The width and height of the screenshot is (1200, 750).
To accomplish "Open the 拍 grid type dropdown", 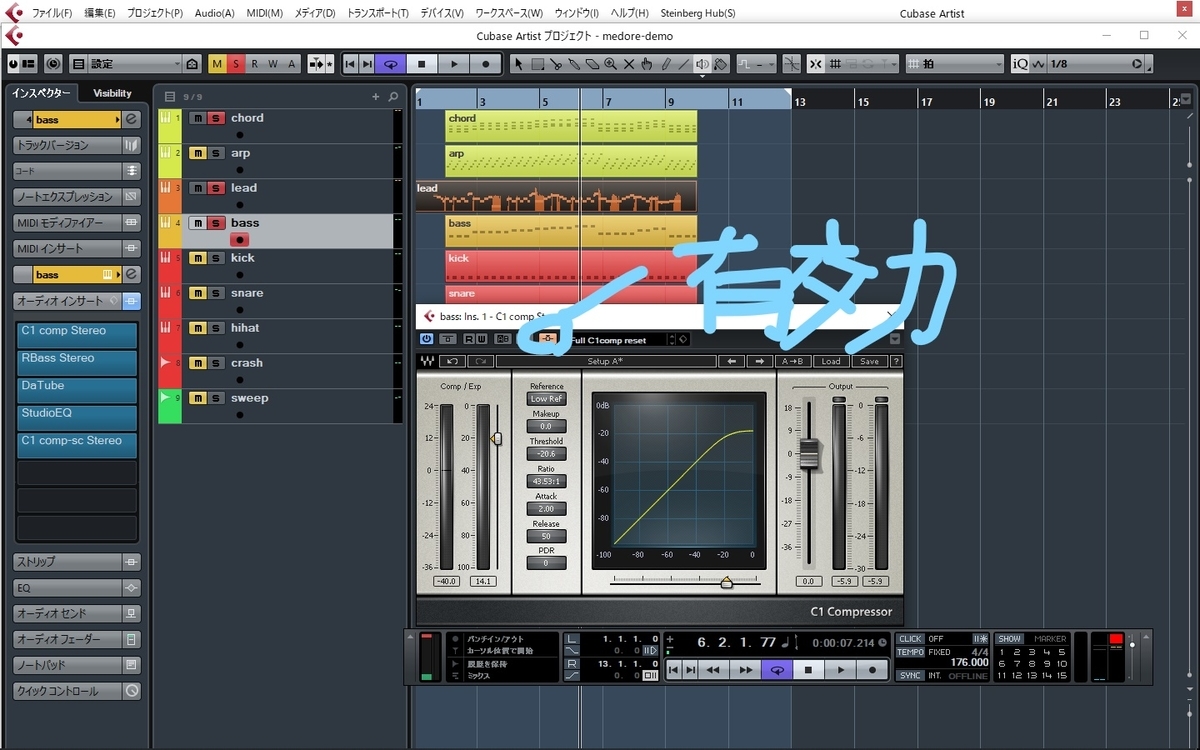I will click(954, 64).
